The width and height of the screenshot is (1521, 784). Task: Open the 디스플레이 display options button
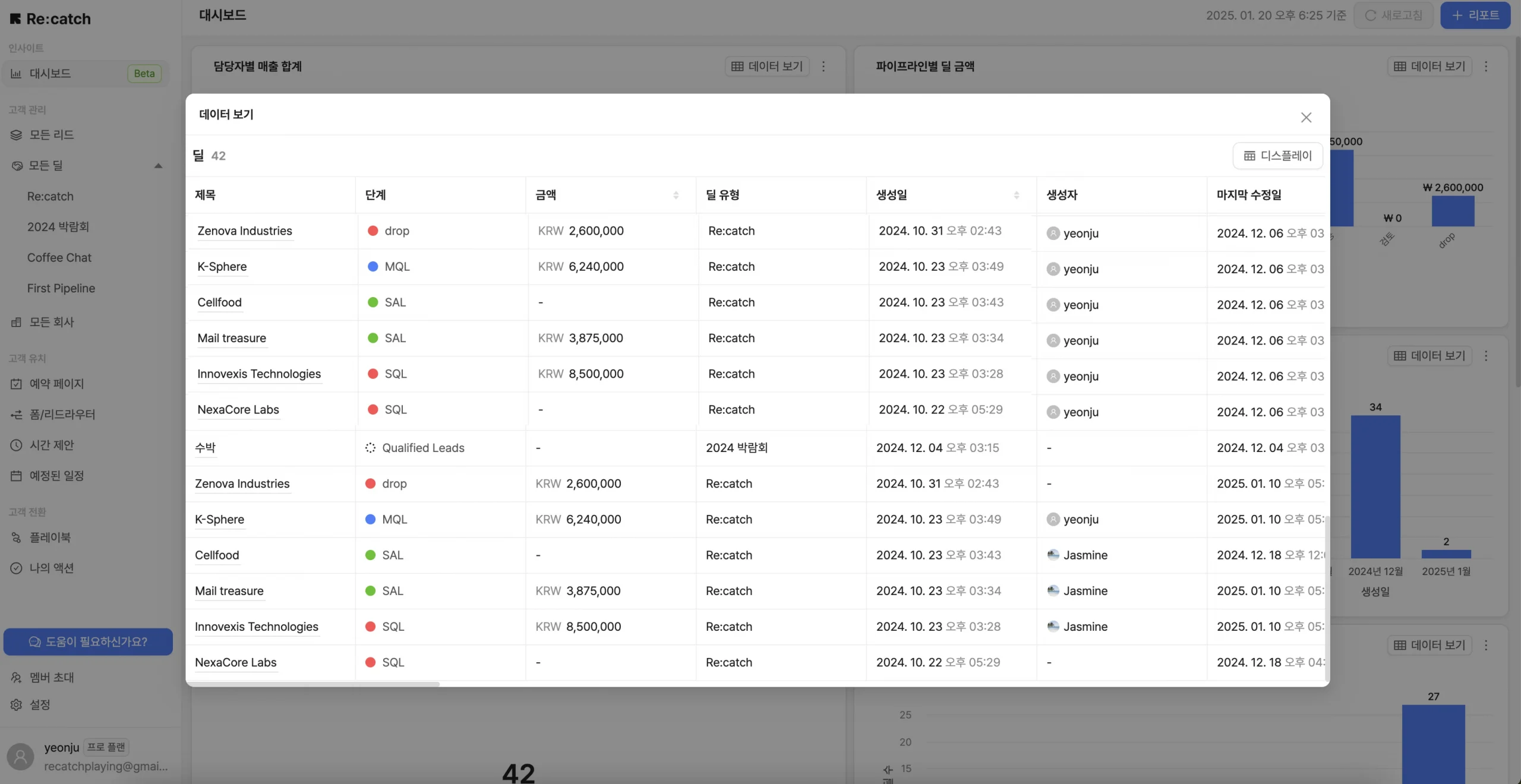(x=1277, y=156)
